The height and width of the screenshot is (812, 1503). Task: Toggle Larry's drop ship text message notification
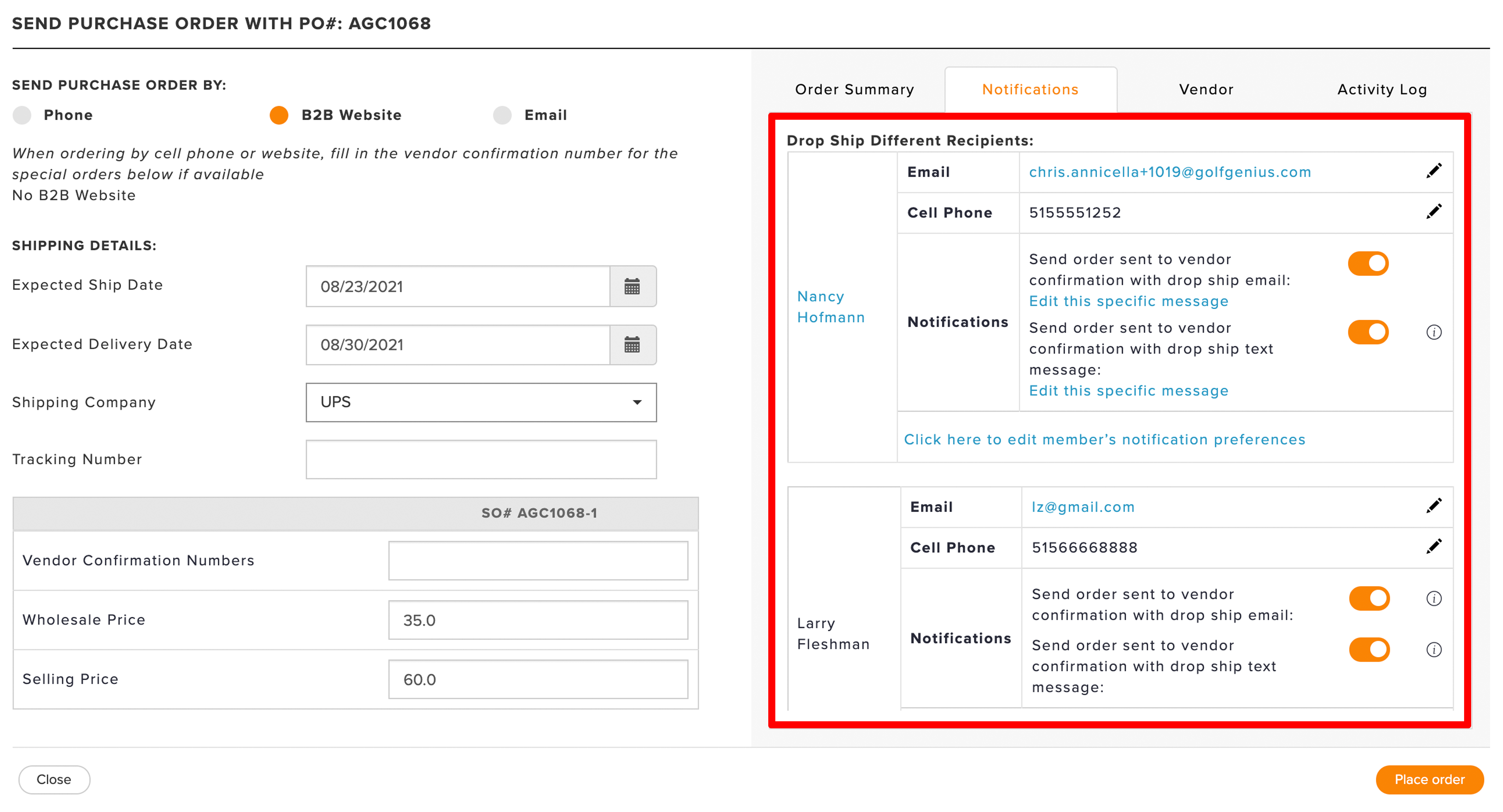coord(1369,649)
